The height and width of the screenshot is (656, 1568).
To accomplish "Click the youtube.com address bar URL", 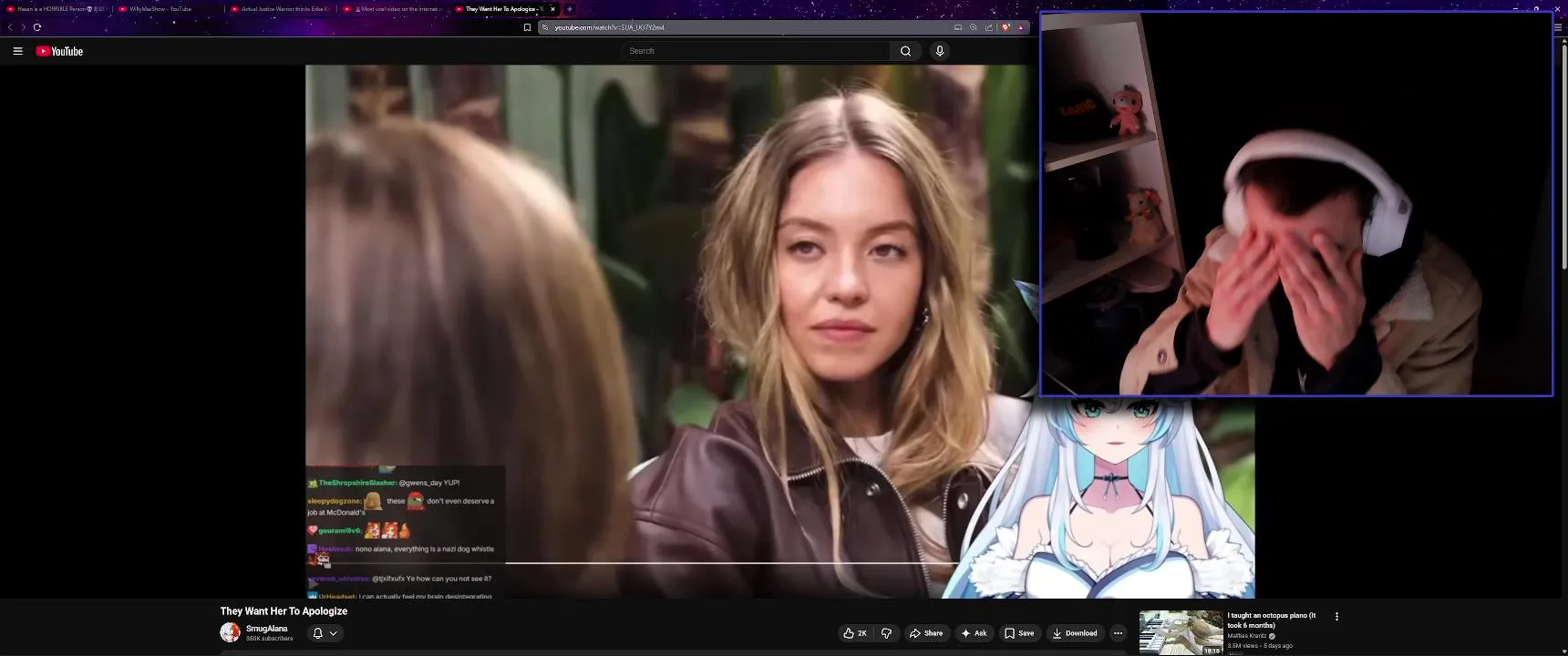I will (610, 27).
